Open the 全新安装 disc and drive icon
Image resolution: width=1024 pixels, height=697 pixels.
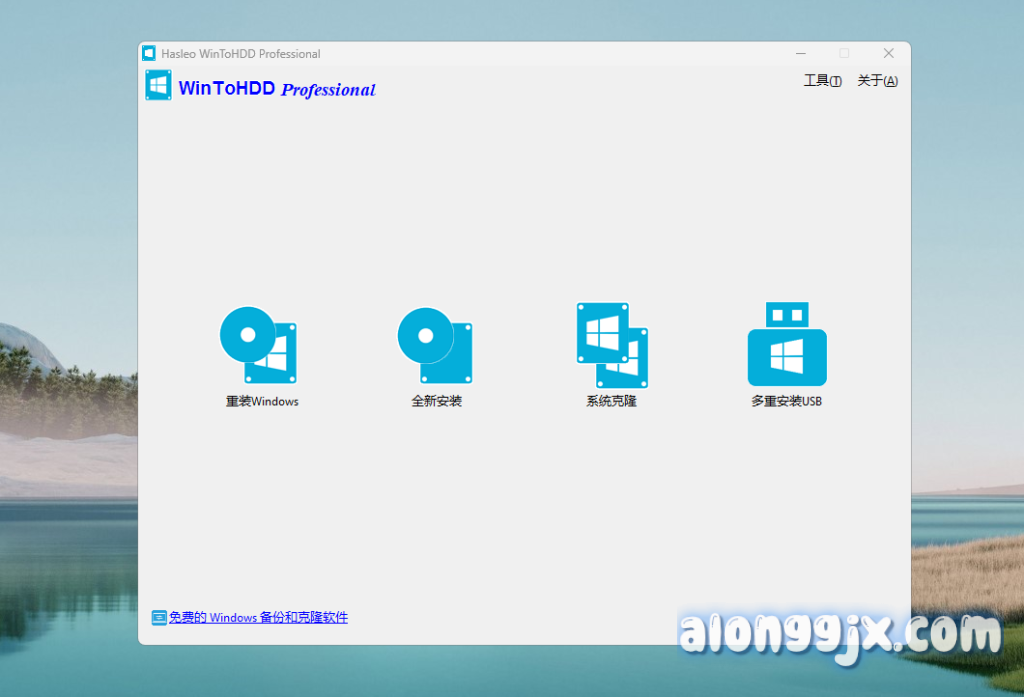coord(435,345)
